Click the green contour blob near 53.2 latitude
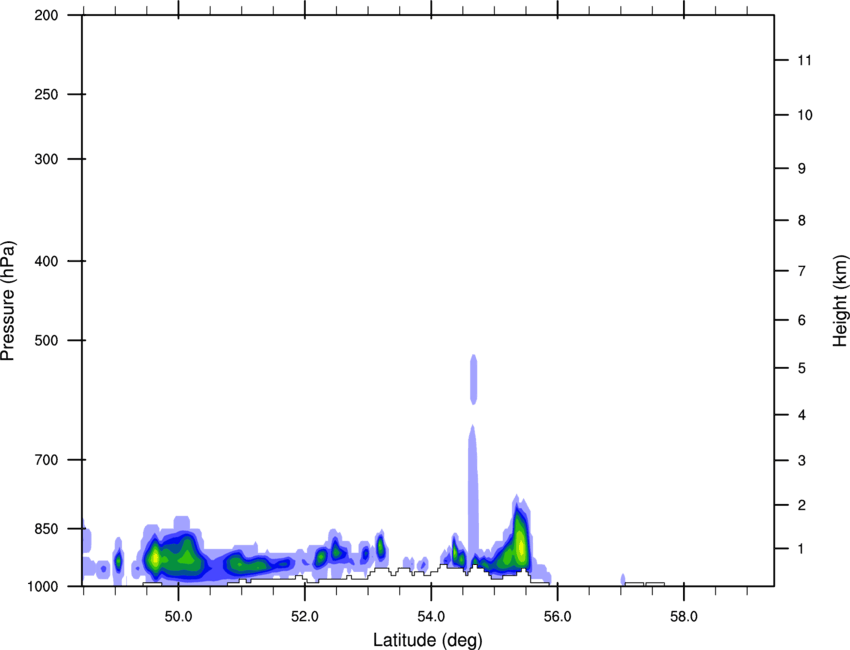Viewport: 850px width, 650px height. 381,546
